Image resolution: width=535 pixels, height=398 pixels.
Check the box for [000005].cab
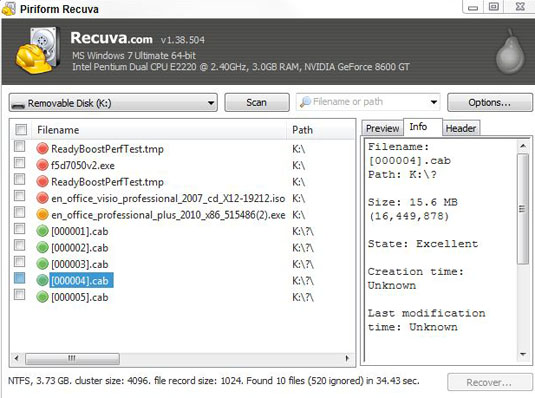coord(19,295)
